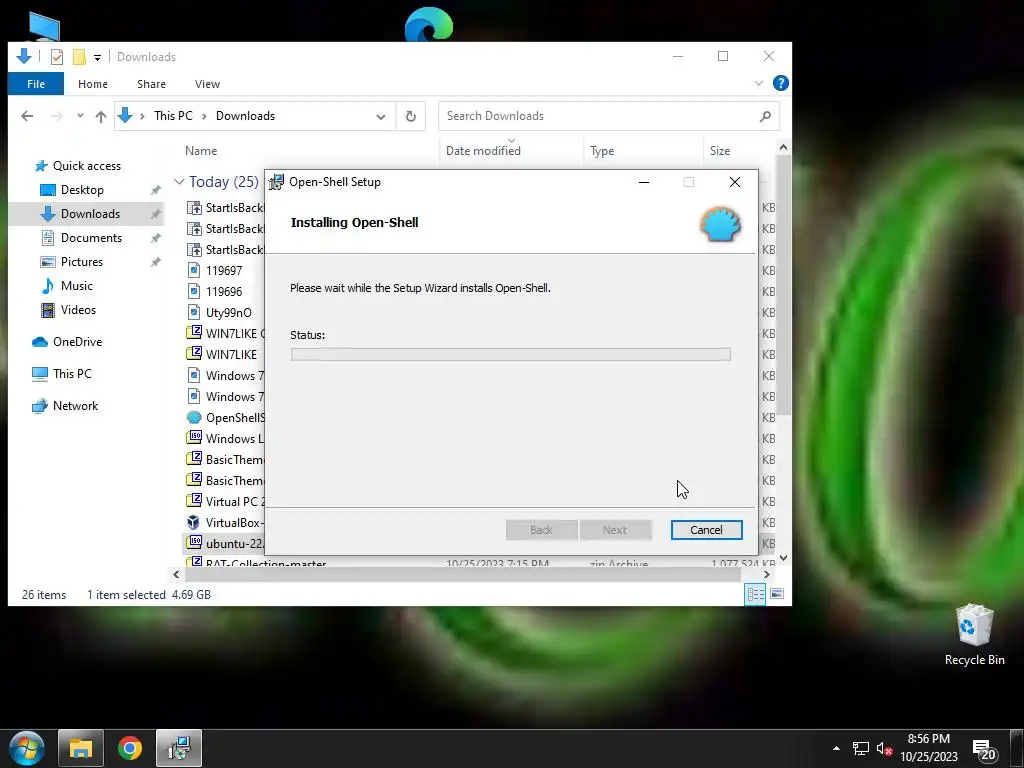The height and width of the screenshot is (768, 1024).
Task: Select the Virtual PC archive
Action: 226,502
